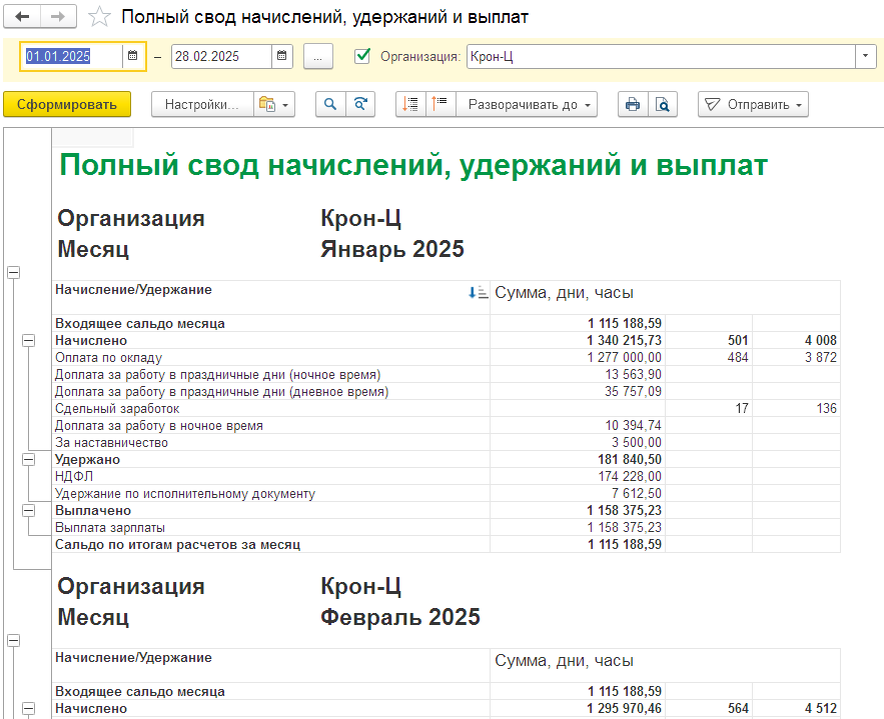Collapse the Выплачено group in January

[x=28, y=510]
